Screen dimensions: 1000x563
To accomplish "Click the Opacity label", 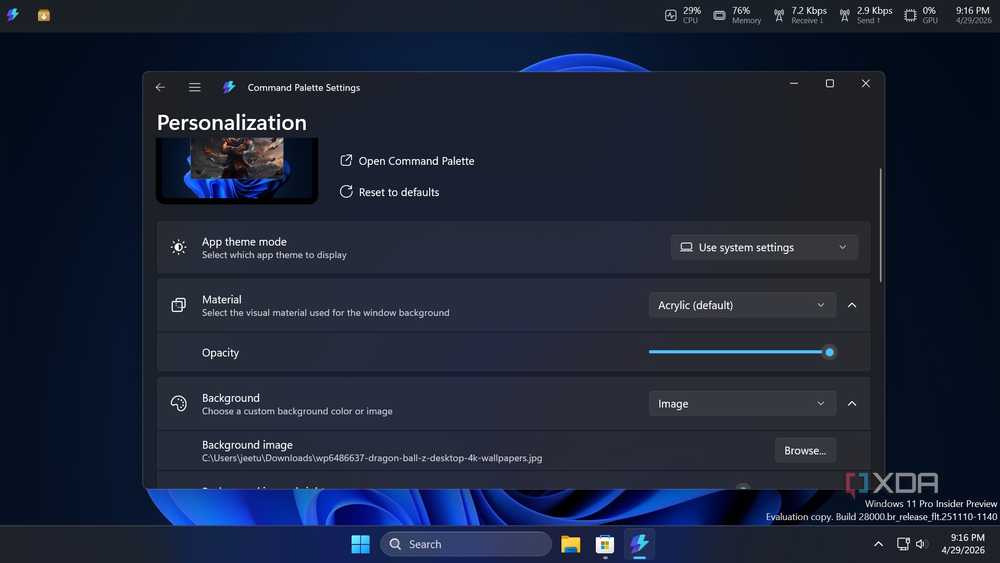I will (220, 353).
